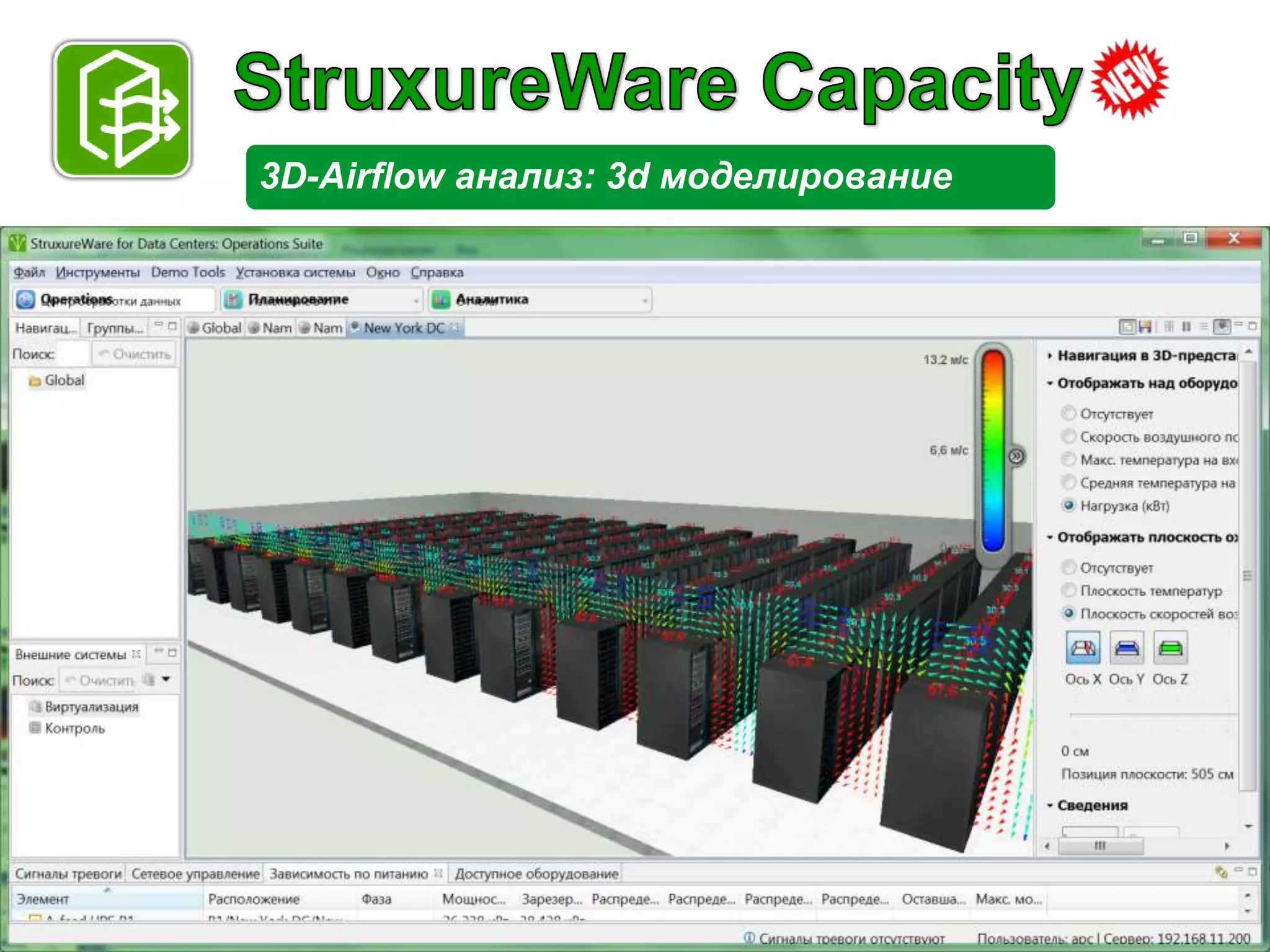Click the alarm info icon in the status bar
The width and height of the screenshot is (1270, 952).
tap(749, 938)
